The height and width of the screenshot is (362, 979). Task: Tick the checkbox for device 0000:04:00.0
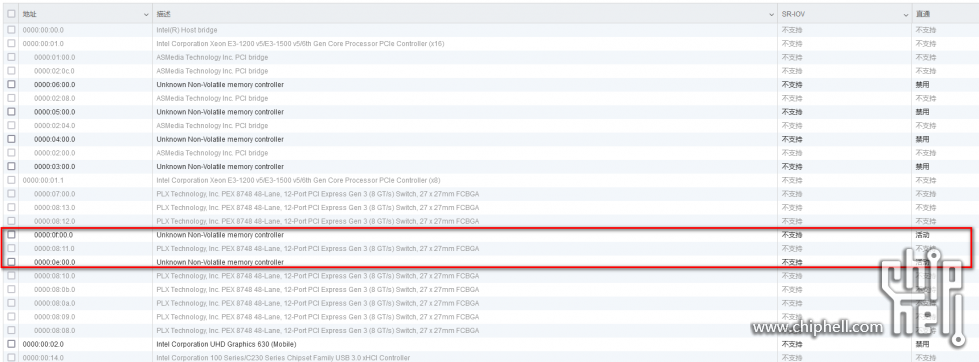coord(11,139)
